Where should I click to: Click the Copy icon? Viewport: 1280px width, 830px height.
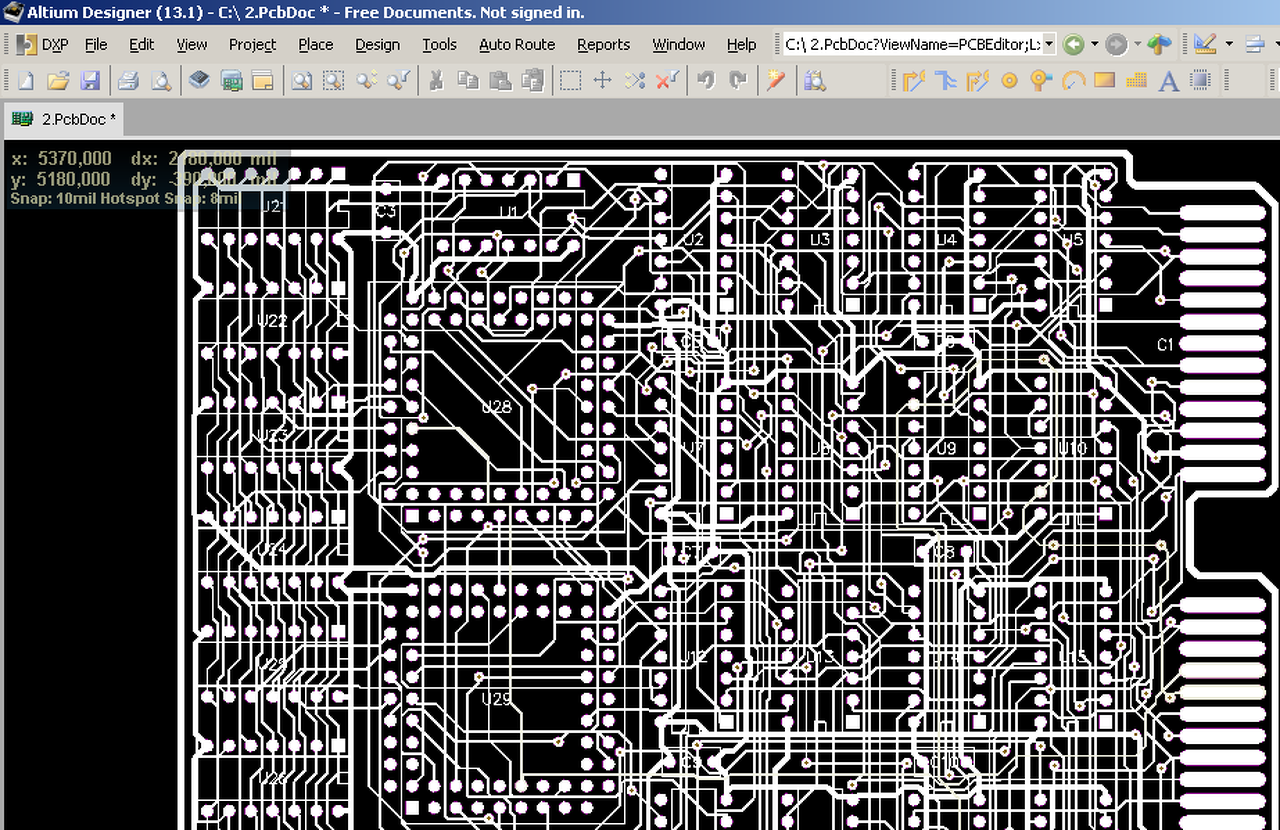[468, 81]
